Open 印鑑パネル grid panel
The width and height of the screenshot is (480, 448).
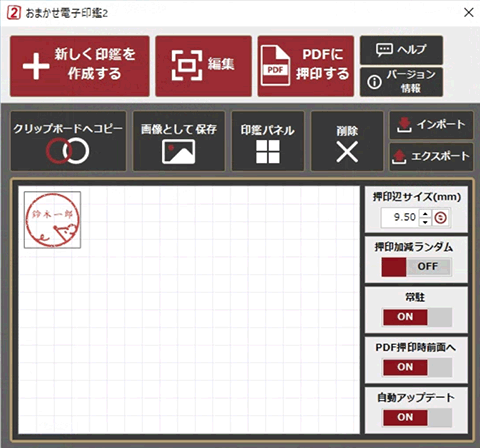click(x=268, y=141)
